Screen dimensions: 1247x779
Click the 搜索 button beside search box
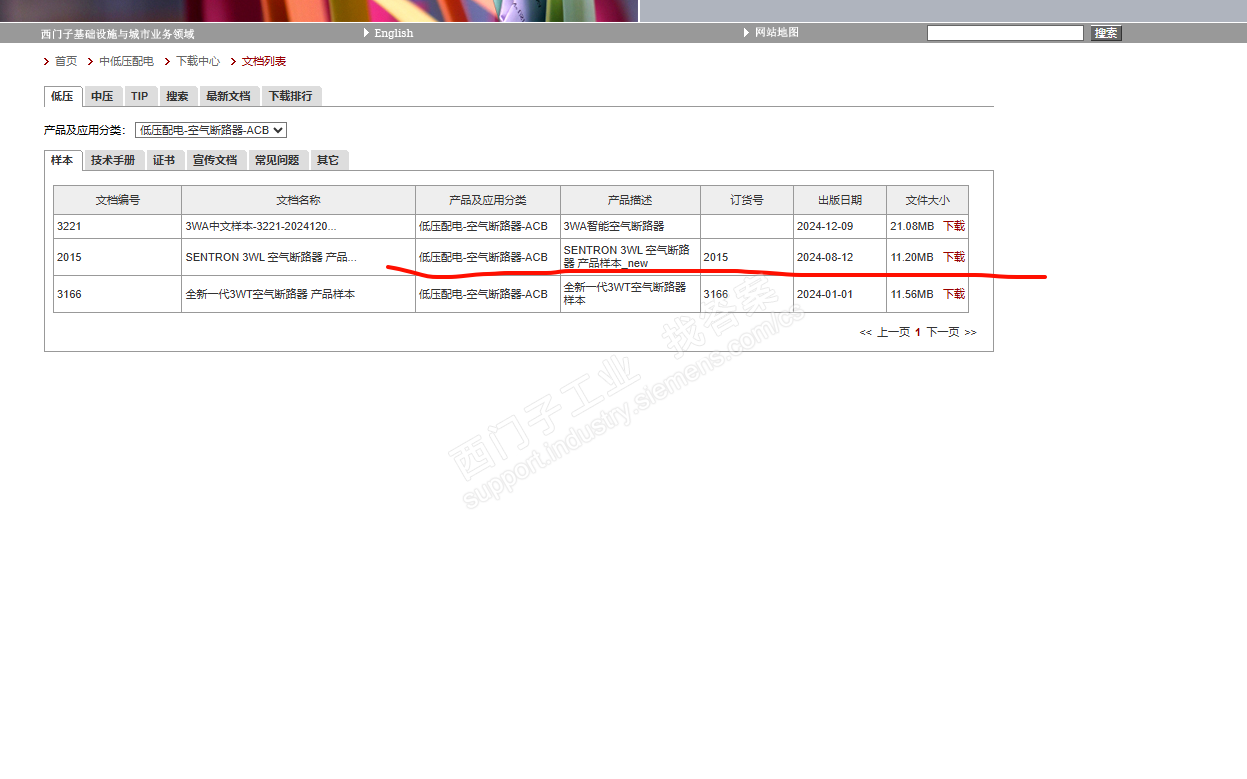pyautogui.click(x=1106, y=33)
